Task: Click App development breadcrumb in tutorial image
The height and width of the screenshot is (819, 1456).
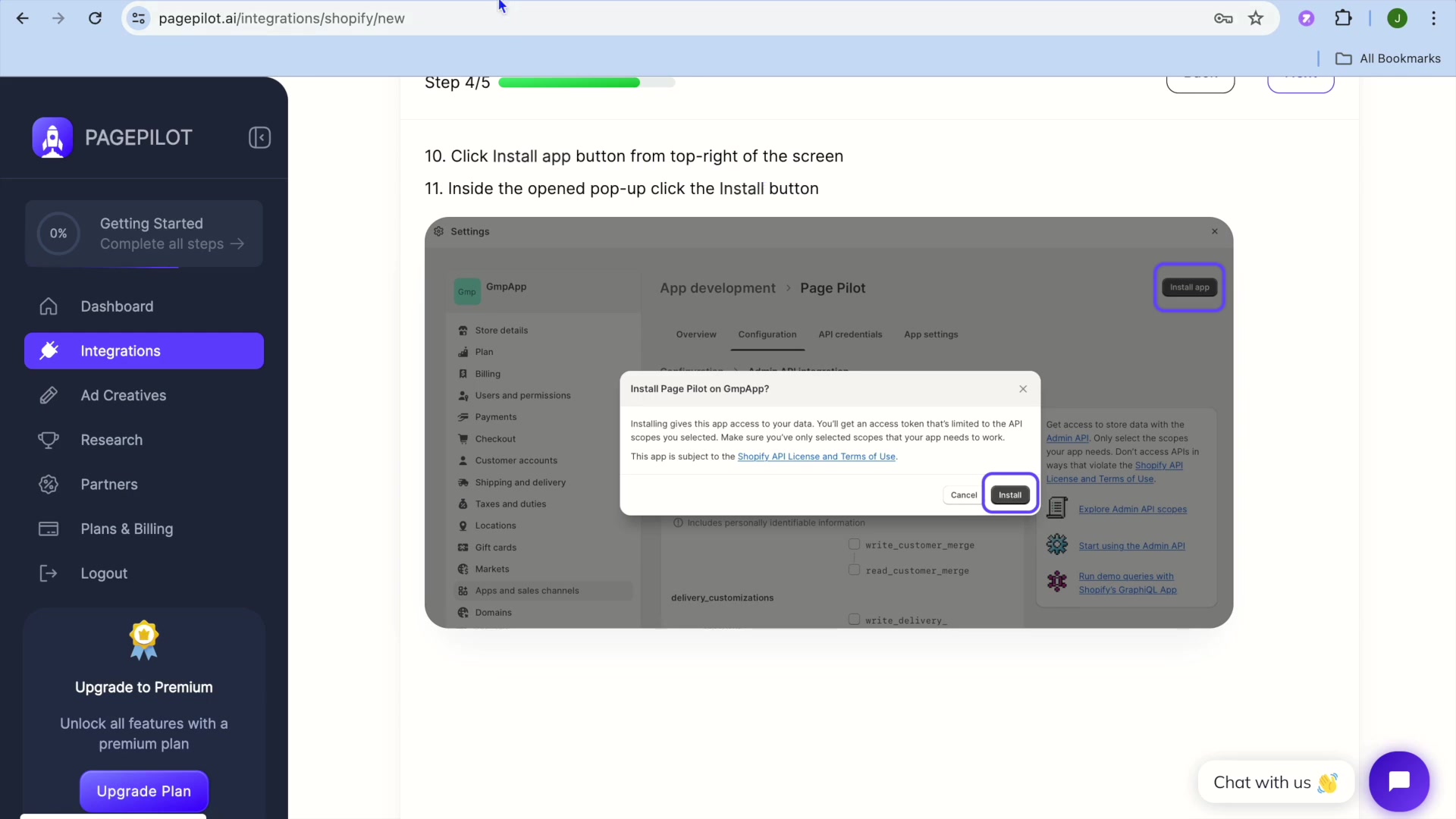Action: click(x=717, y=288)
